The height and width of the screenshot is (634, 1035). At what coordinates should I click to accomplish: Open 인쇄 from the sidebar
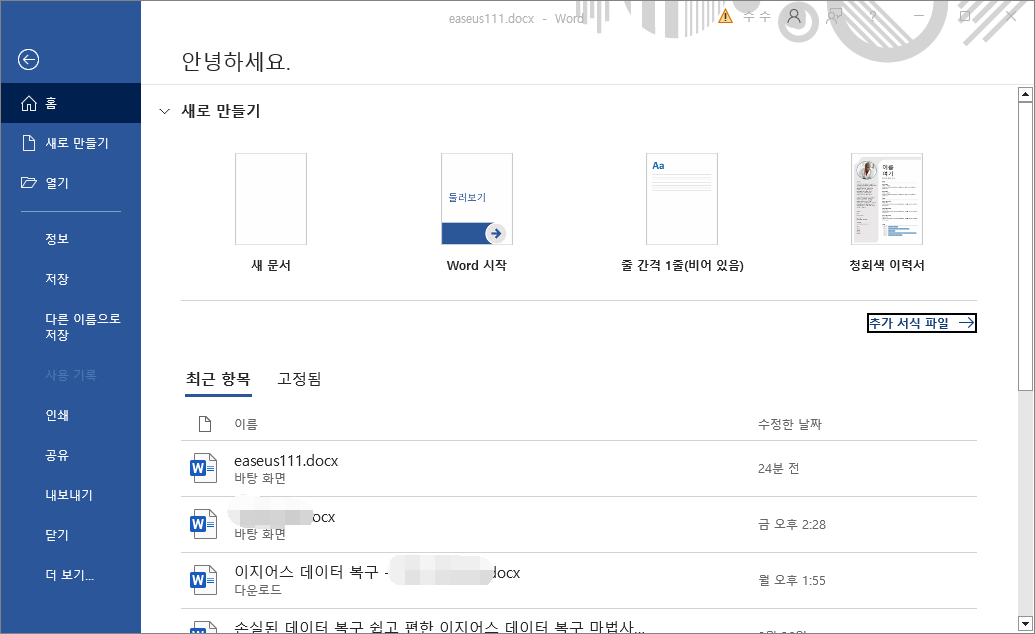(60, 415)
